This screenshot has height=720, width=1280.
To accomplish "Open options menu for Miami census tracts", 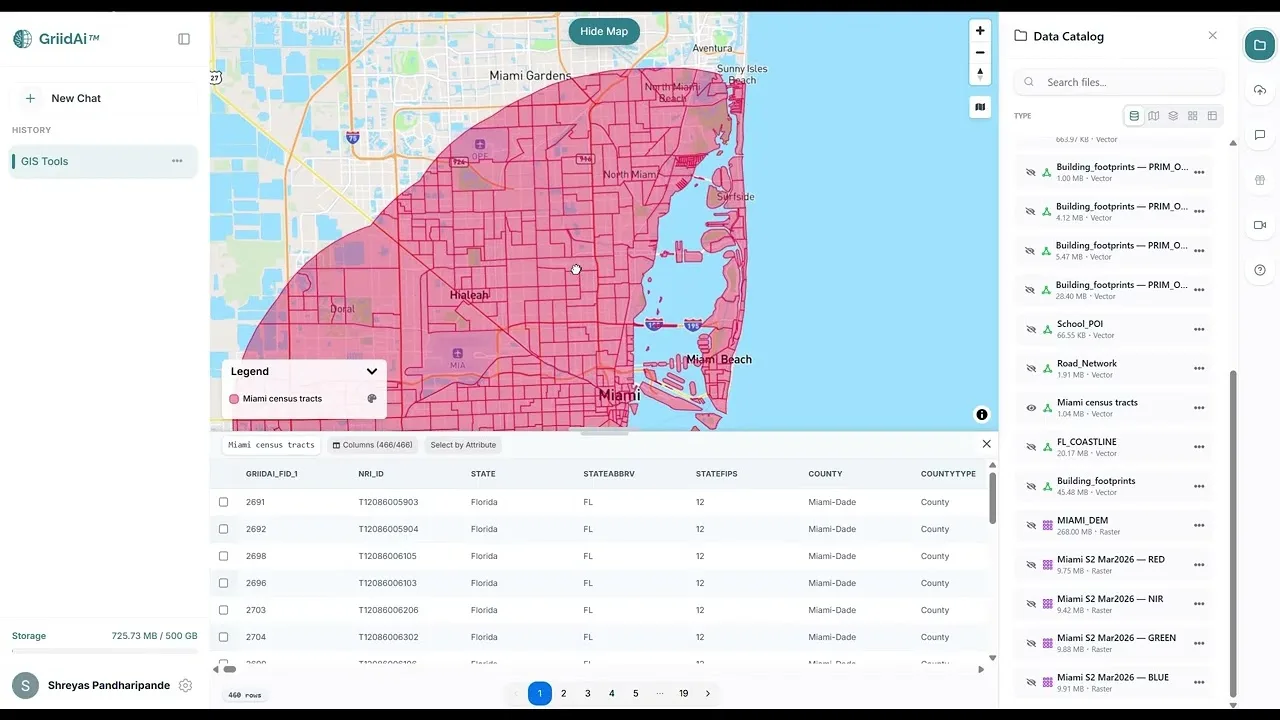I will (1199, 408).
